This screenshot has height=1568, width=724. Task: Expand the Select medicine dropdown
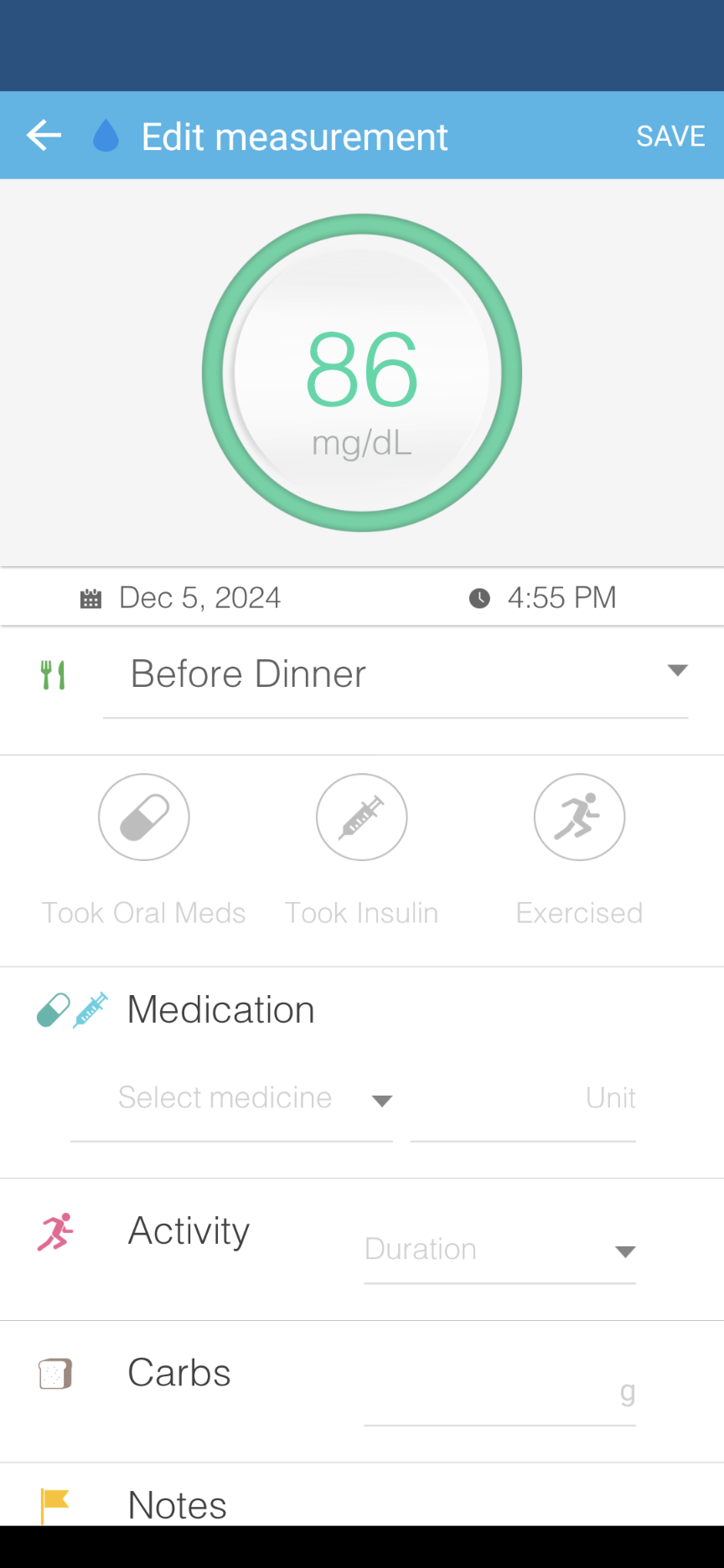click(x=231, y=1099)
